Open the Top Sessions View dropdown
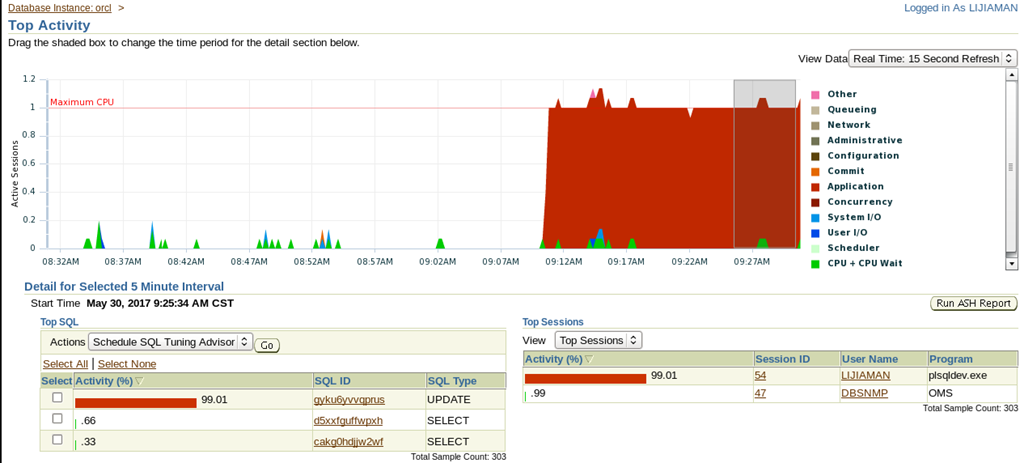 tap(598, 340)
